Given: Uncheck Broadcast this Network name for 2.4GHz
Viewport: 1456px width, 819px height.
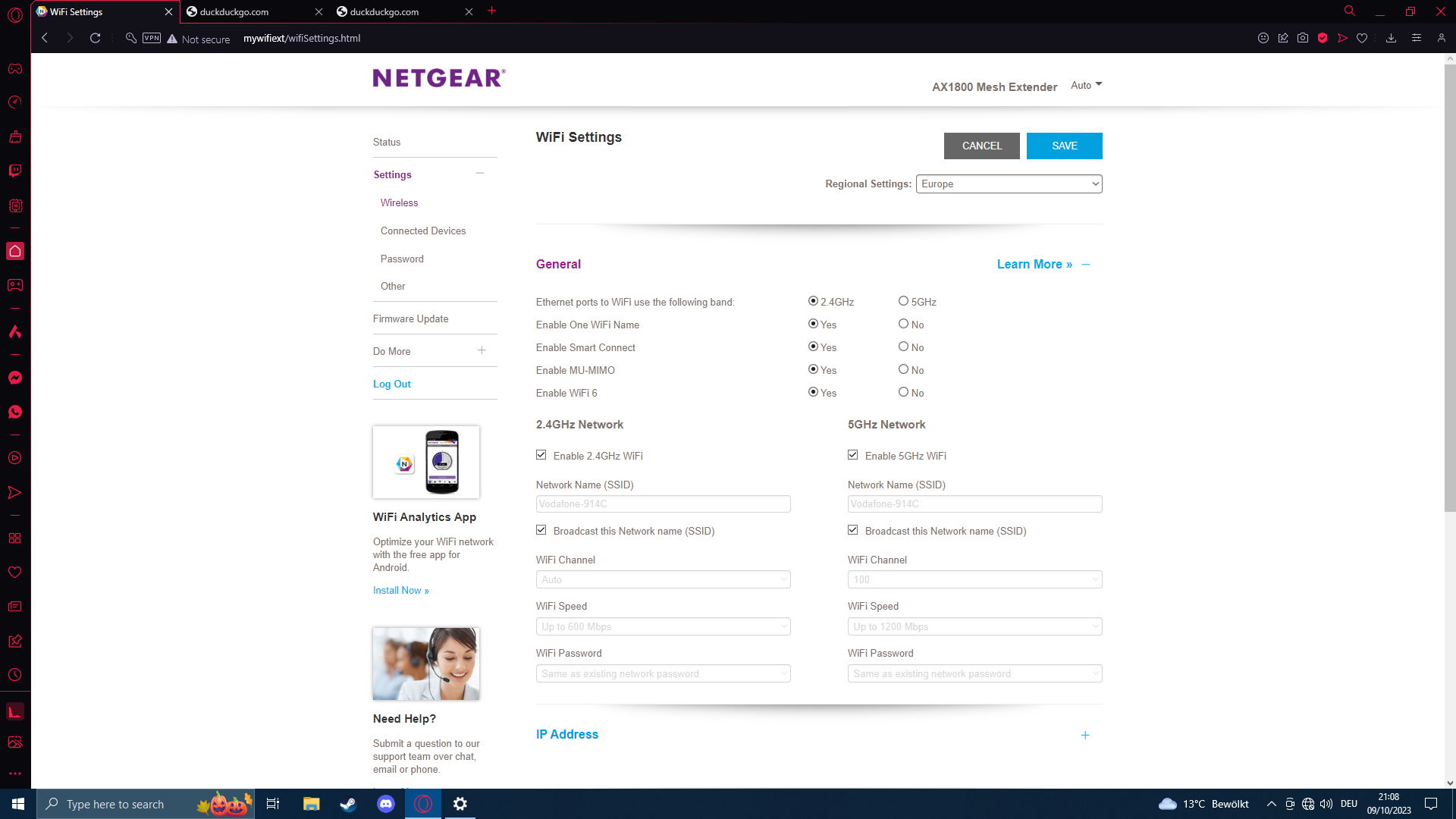Looking at the screenshot, I should pyautogui.click(x=541, y=530).
